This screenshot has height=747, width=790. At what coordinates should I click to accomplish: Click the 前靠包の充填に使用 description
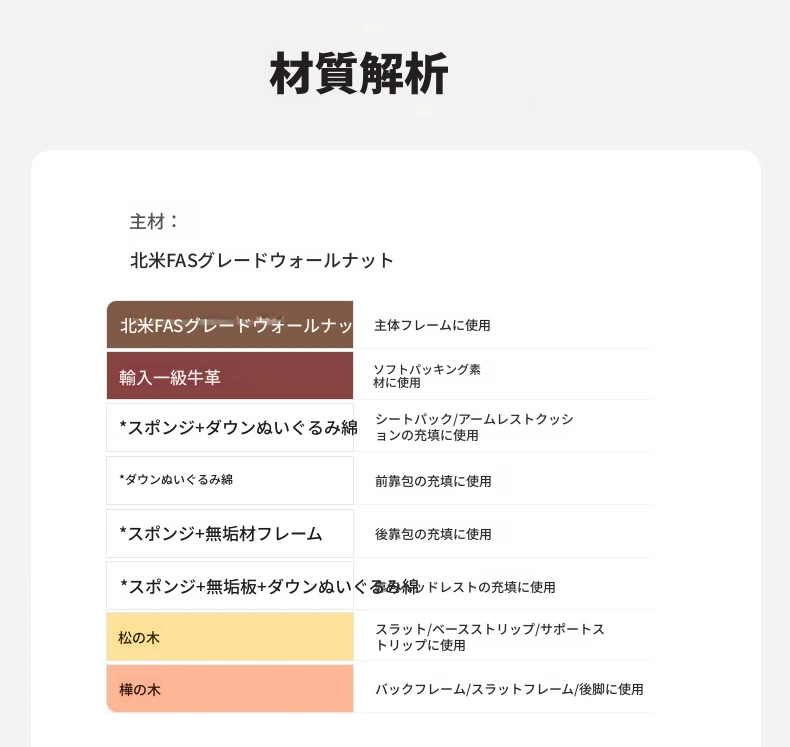pos(433,481)
